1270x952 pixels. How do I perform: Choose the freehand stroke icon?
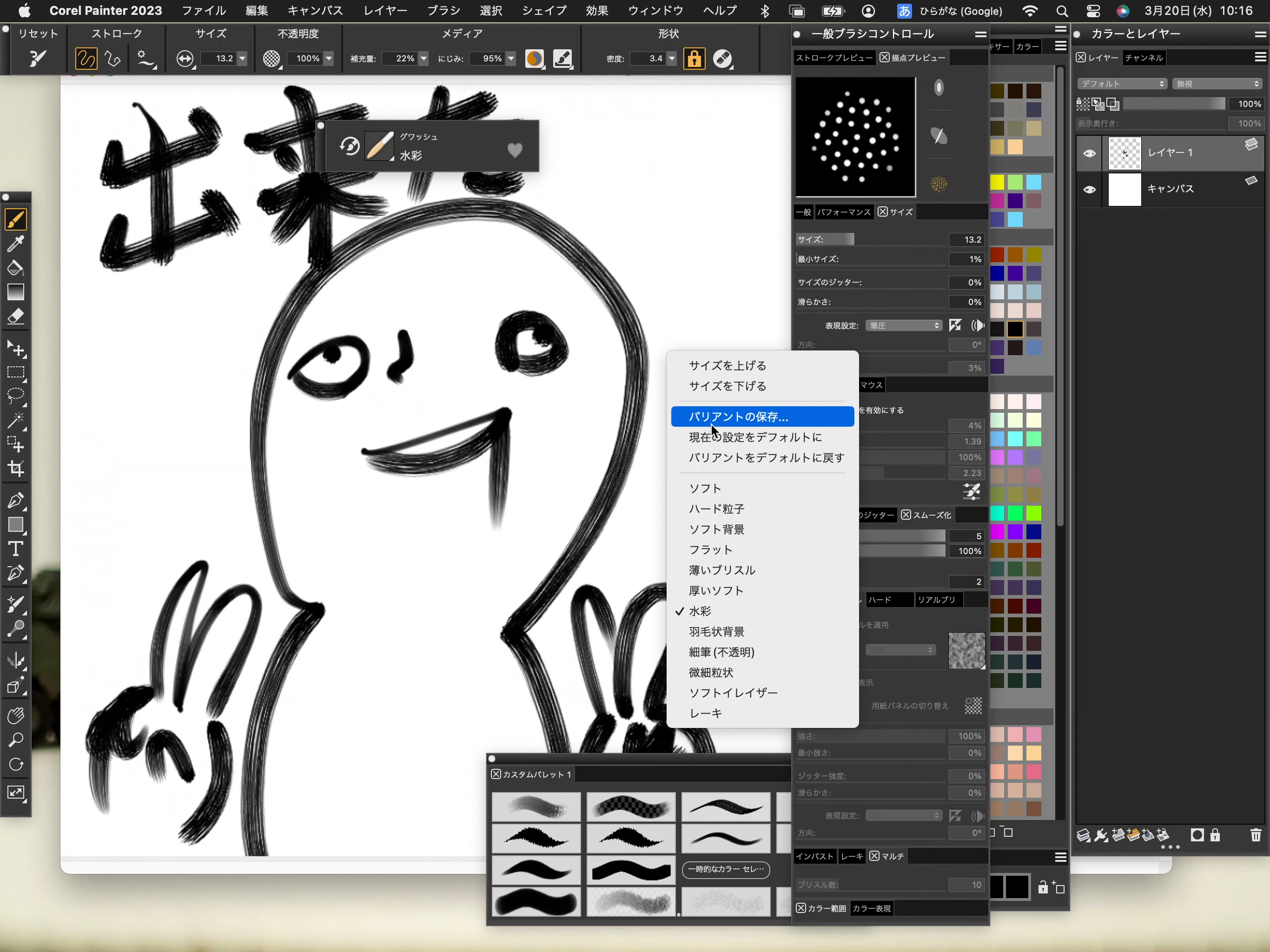[x=86, y=58]
